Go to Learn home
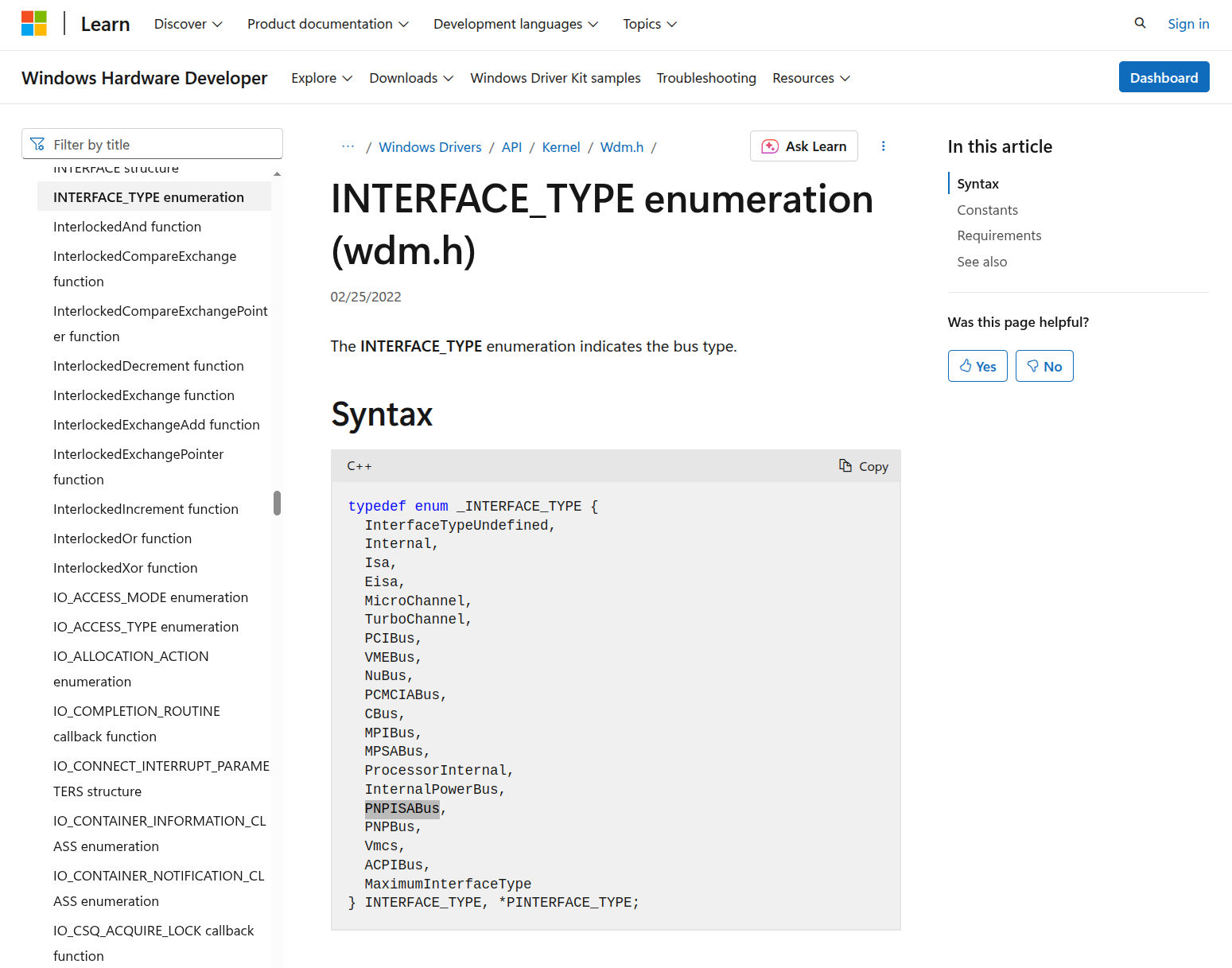The image size is (1232, 968). point(105,24)
